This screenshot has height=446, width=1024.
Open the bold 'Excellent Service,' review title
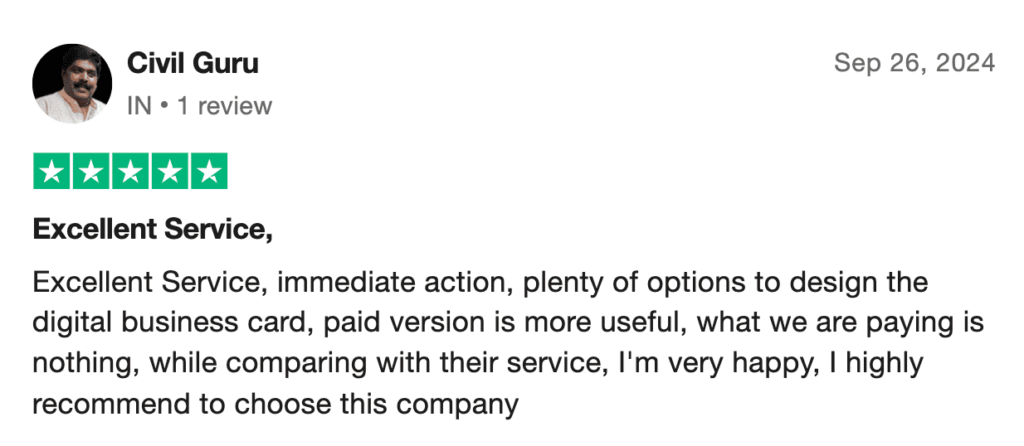point(152,230)
